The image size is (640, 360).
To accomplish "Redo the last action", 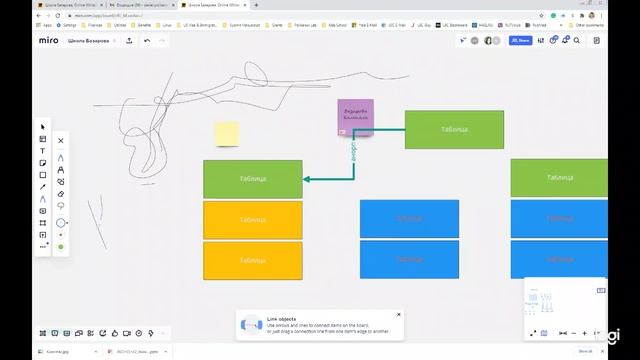I will 162,40.
